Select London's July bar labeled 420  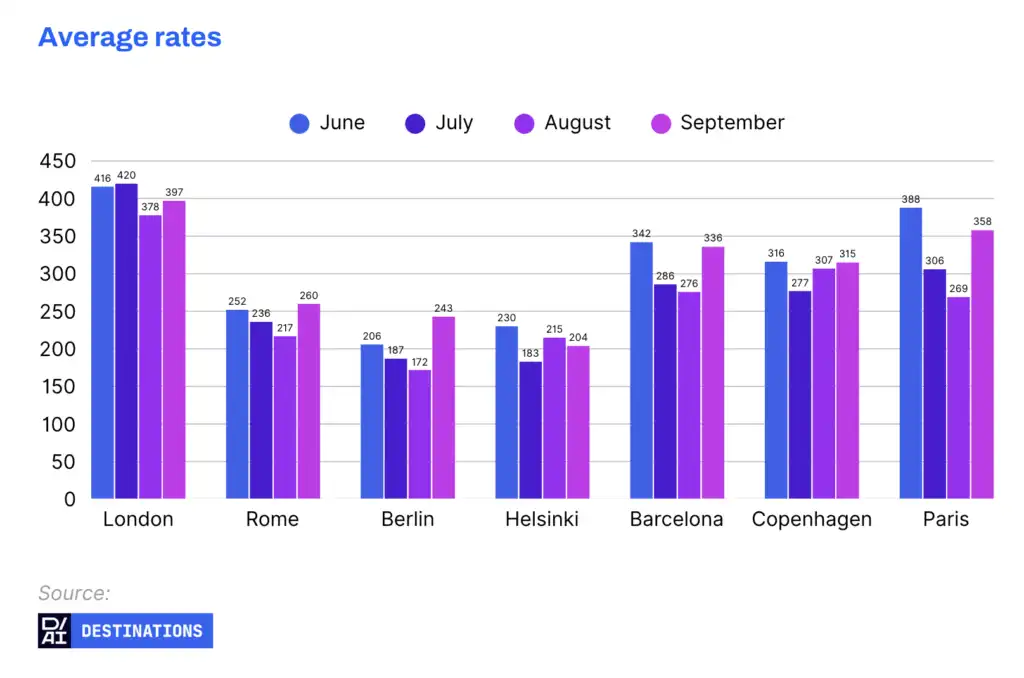point(126,341)
